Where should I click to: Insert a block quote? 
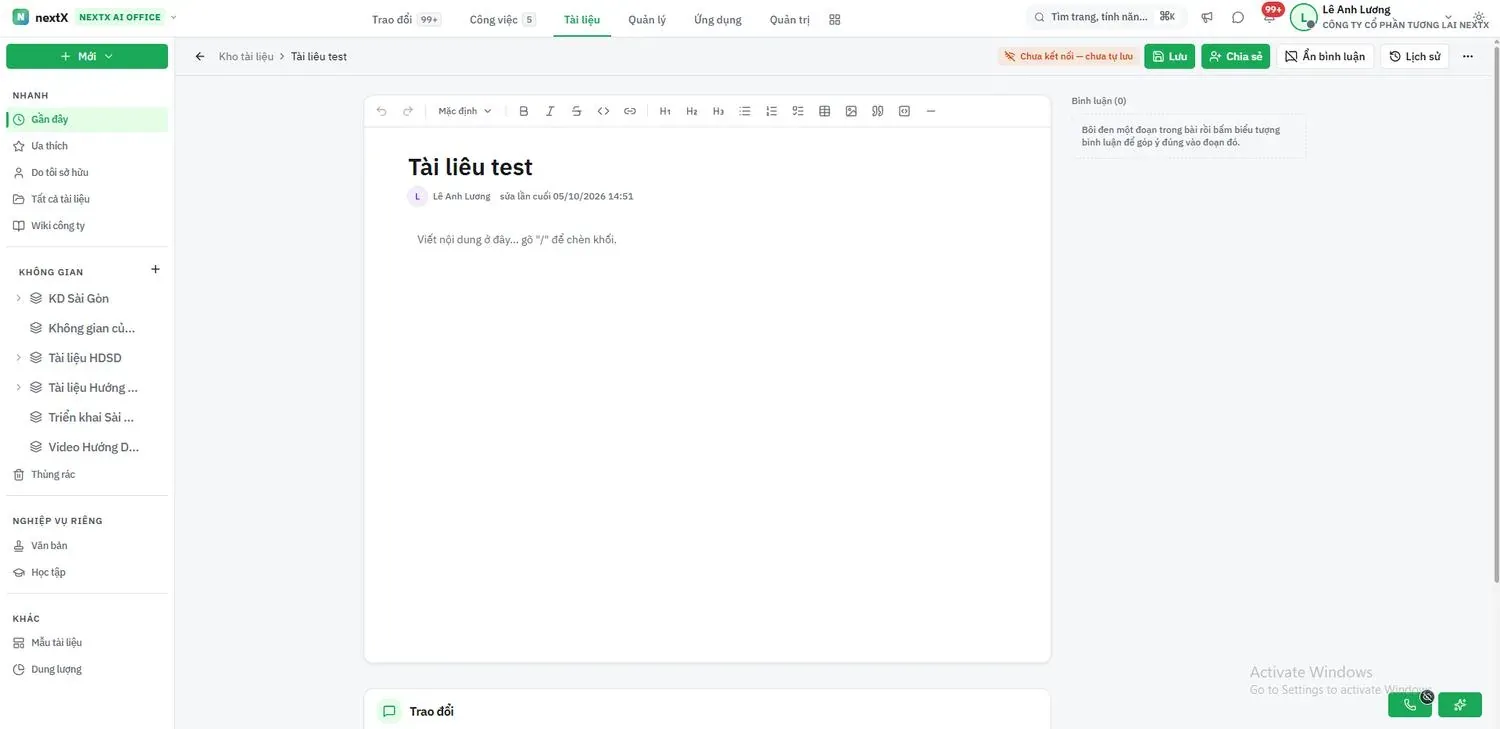click(878, 111)
